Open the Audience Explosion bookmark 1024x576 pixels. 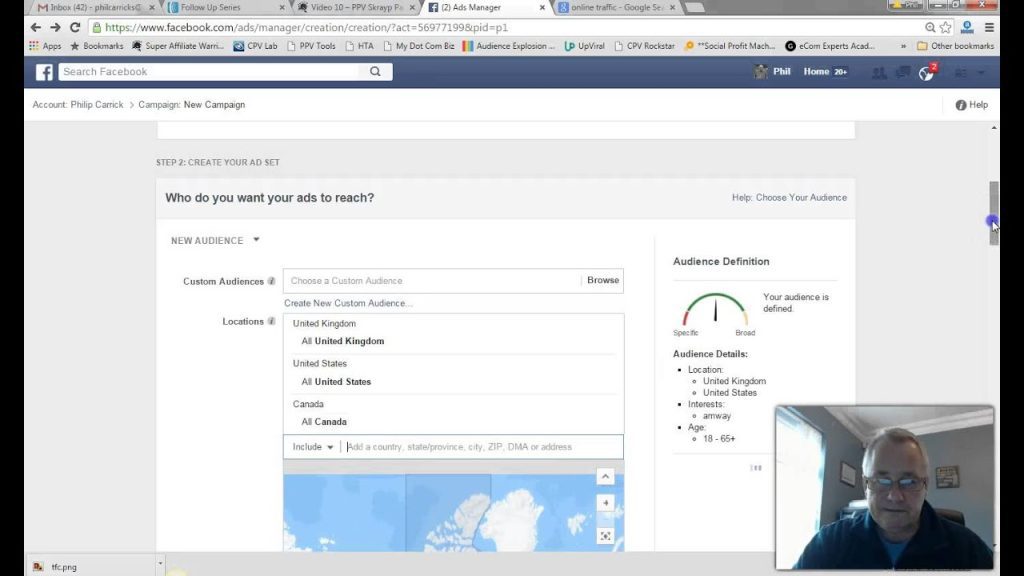[509, 46]
